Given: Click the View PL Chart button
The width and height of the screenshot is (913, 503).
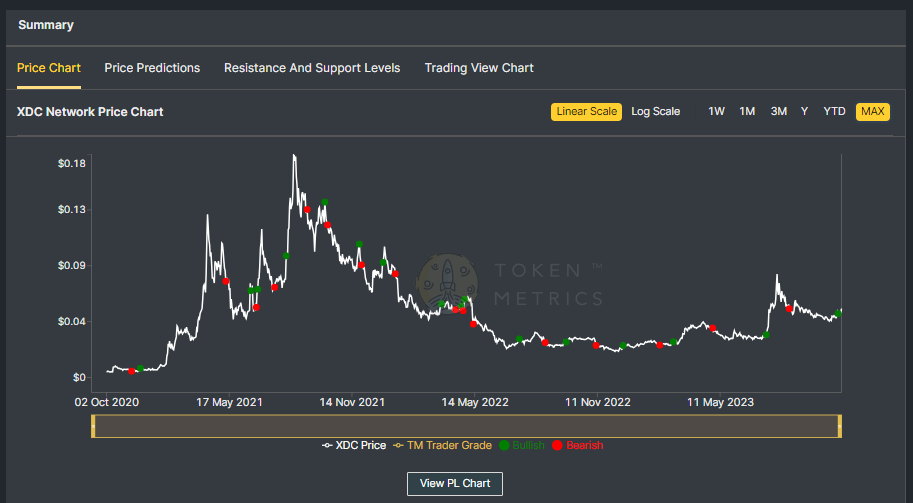Looking at the screenshot, I should [455, 483].
